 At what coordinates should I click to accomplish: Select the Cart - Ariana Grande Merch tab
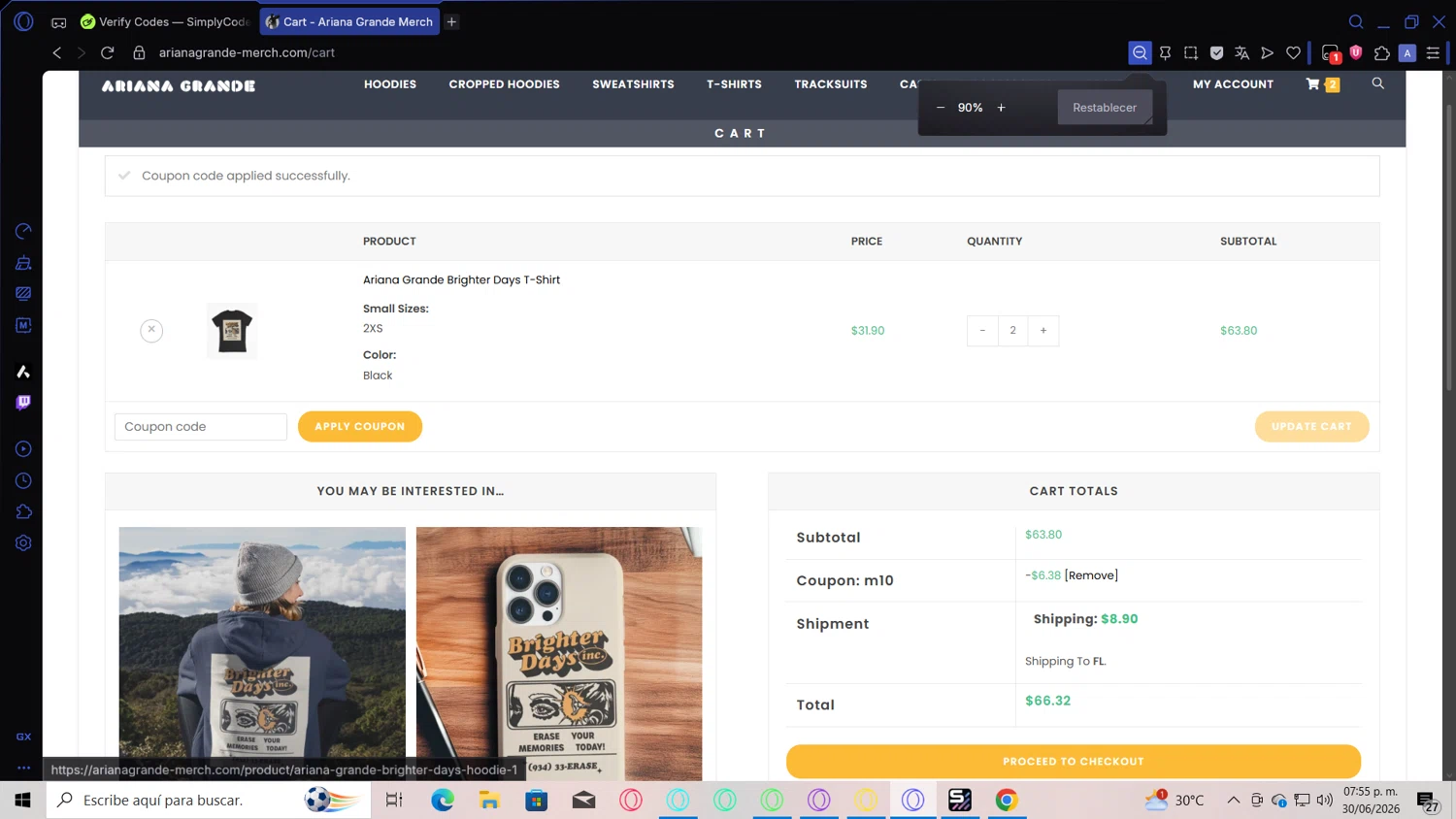pos(349,21)
